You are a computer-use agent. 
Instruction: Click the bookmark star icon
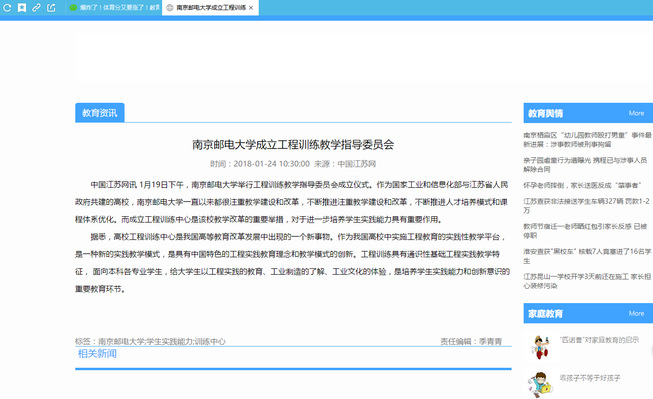pyautogui.click(x=22, y=7)
